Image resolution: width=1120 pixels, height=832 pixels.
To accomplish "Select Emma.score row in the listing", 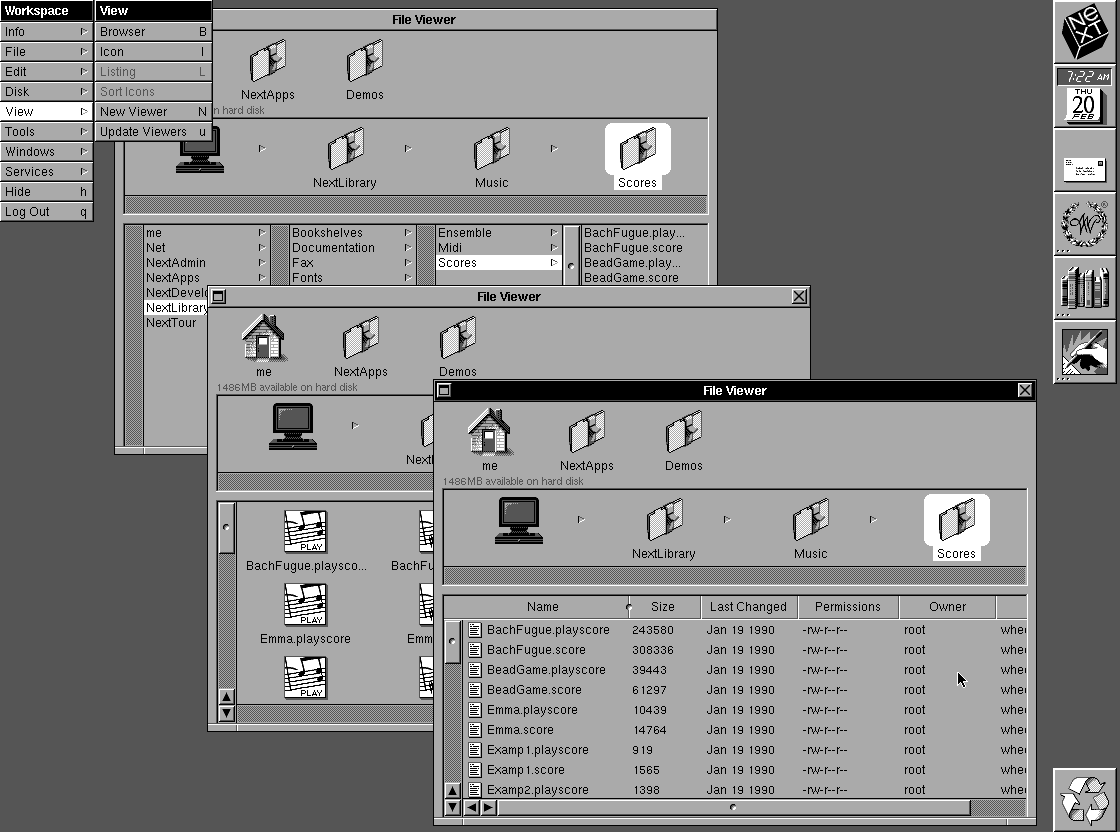I will coord(745,730).
